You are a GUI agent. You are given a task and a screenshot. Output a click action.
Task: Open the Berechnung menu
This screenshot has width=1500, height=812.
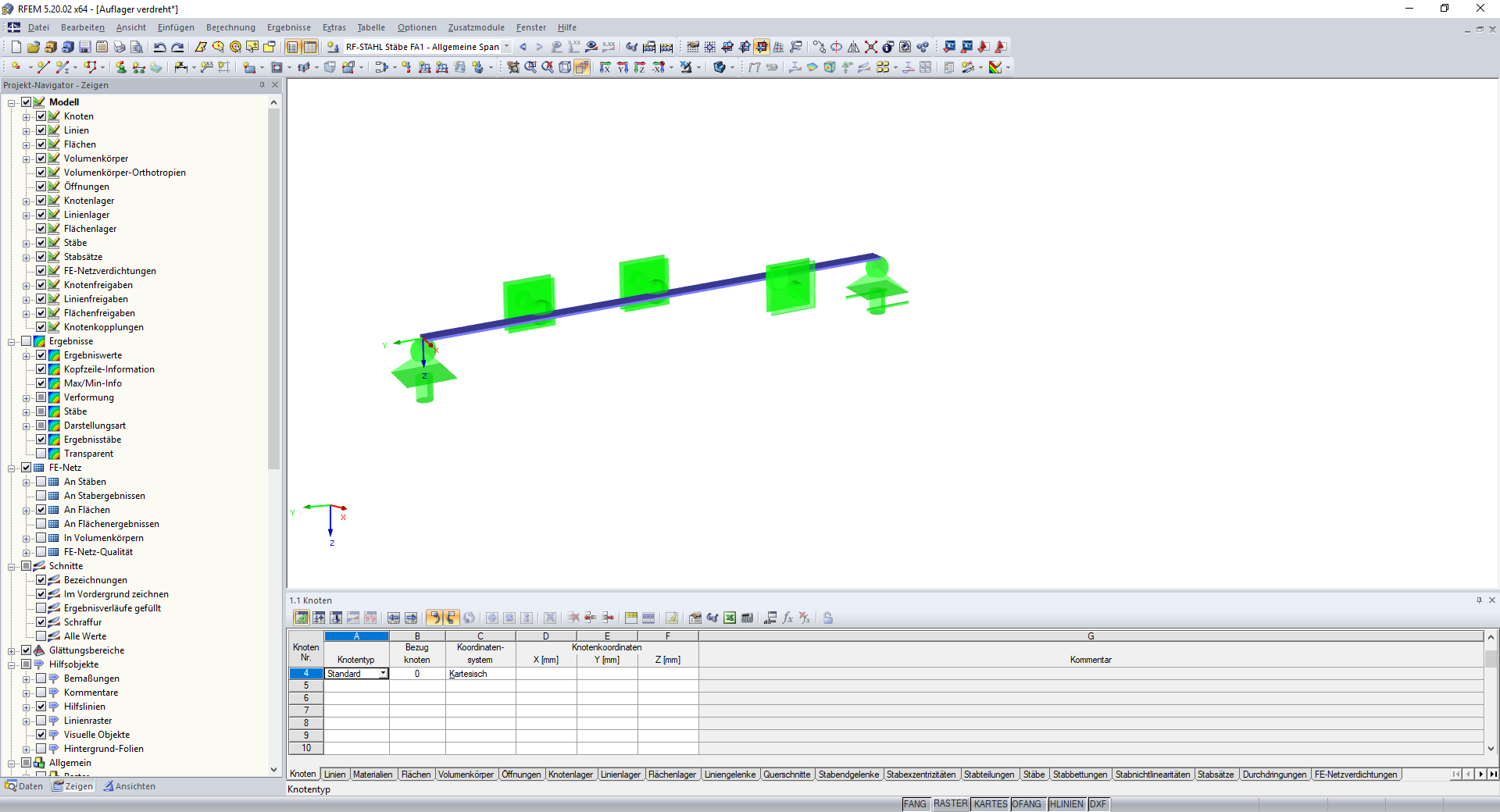[230, 27]
